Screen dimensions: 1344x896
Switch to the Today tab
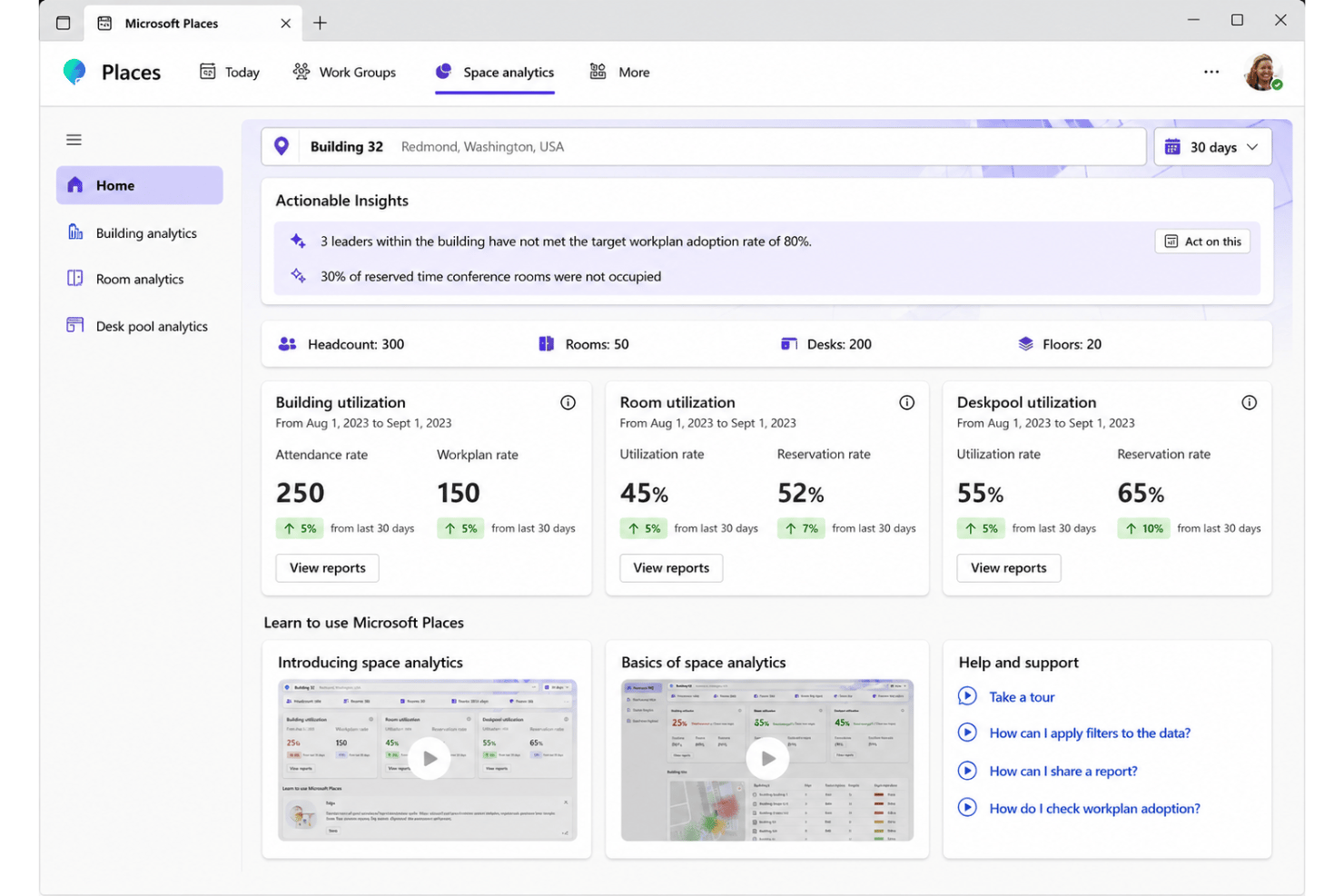(230, 72)
